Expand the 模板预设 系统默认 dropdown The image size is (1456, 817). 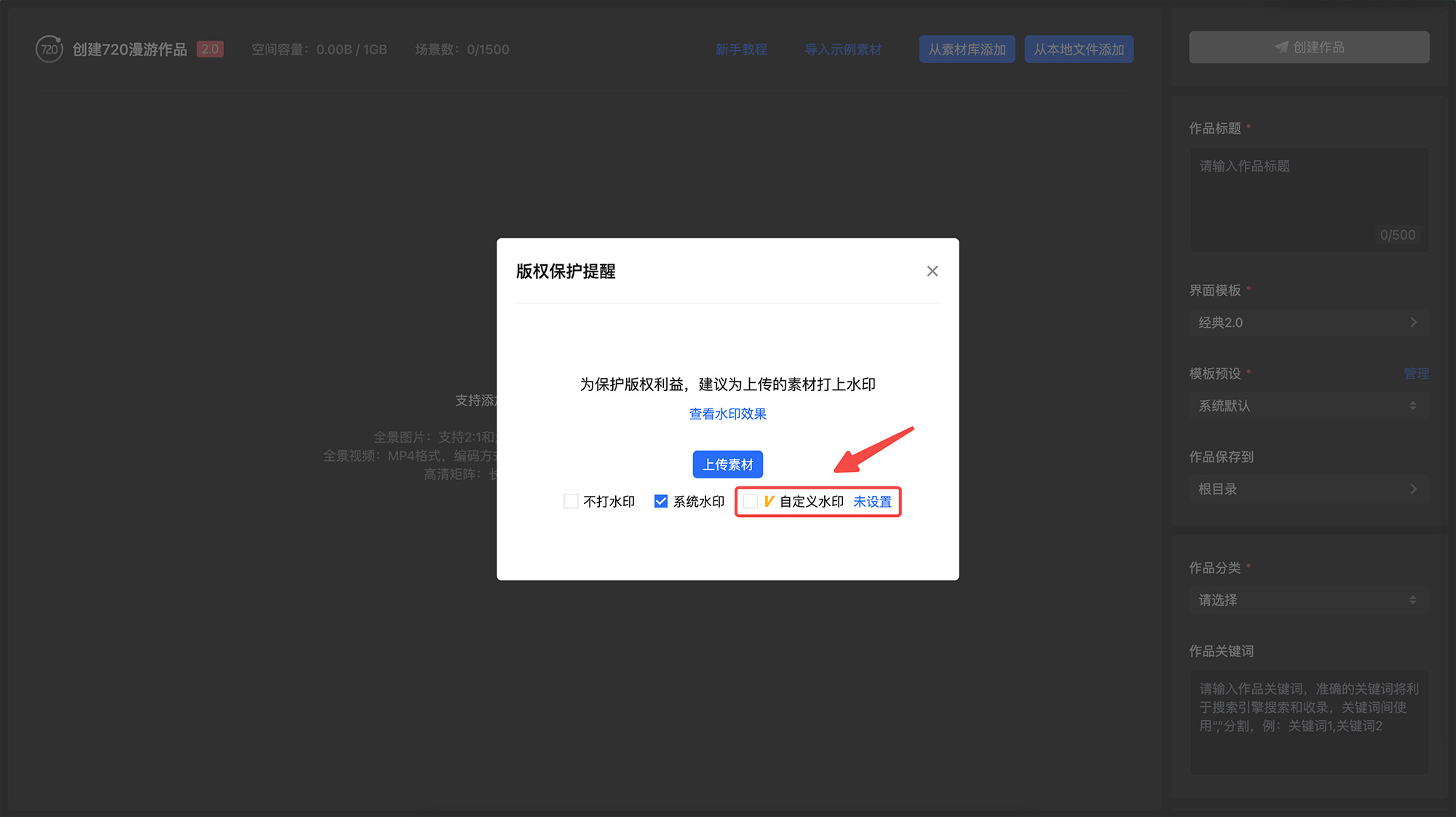point(1308,406)
